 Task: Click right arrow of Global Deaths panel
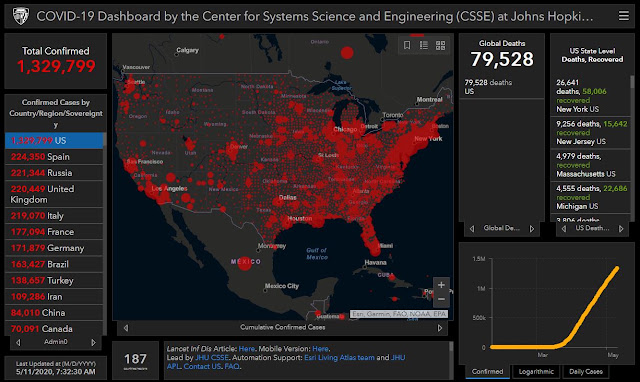[532, 229]
